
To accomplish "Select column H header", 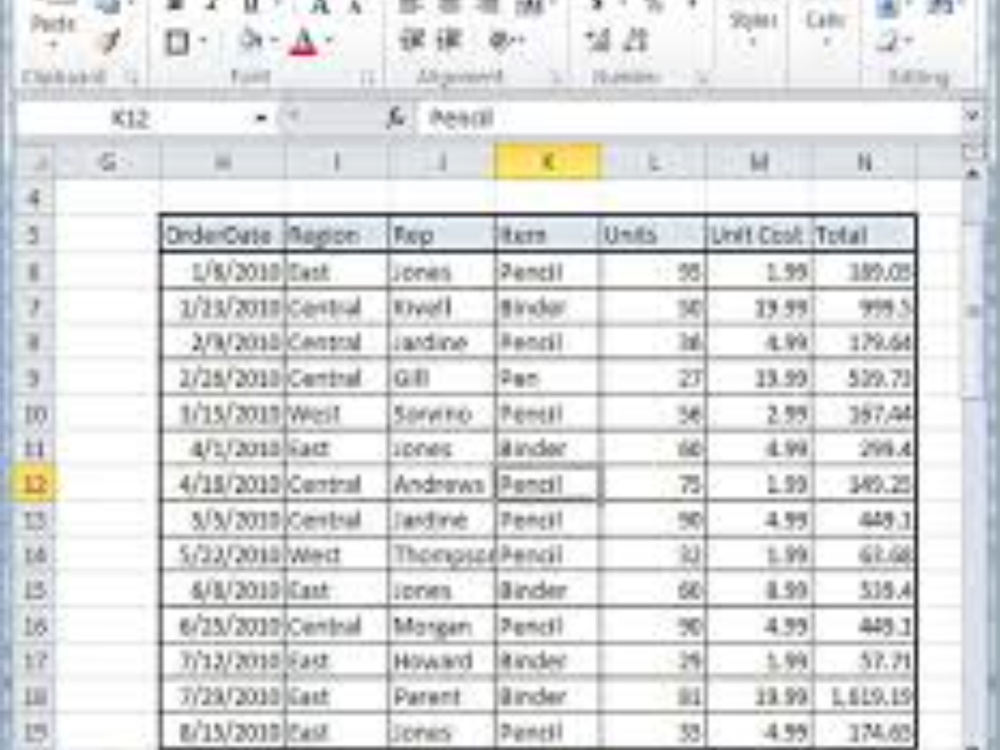I will [223, 162].
